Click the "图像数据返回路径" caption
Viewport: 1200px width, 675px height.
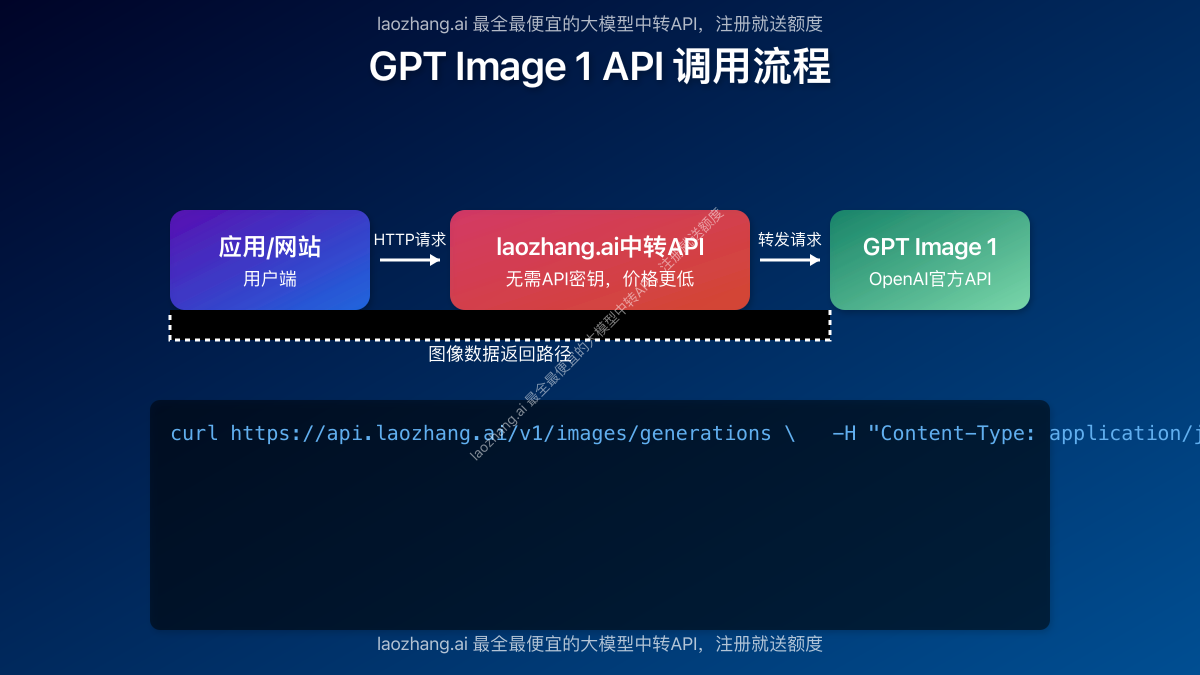[500, 354]
